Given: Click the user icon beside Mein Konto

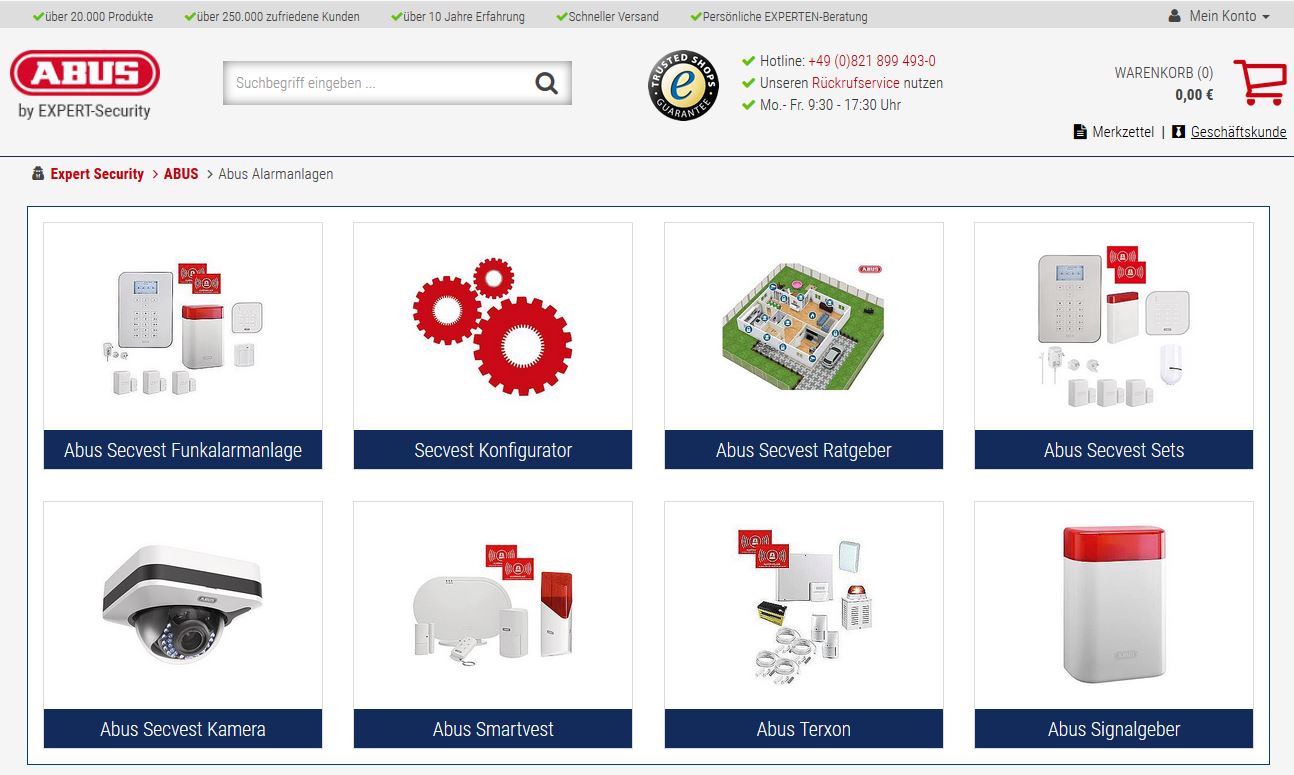Looking at the screenshot, I should pos(1174,17).
